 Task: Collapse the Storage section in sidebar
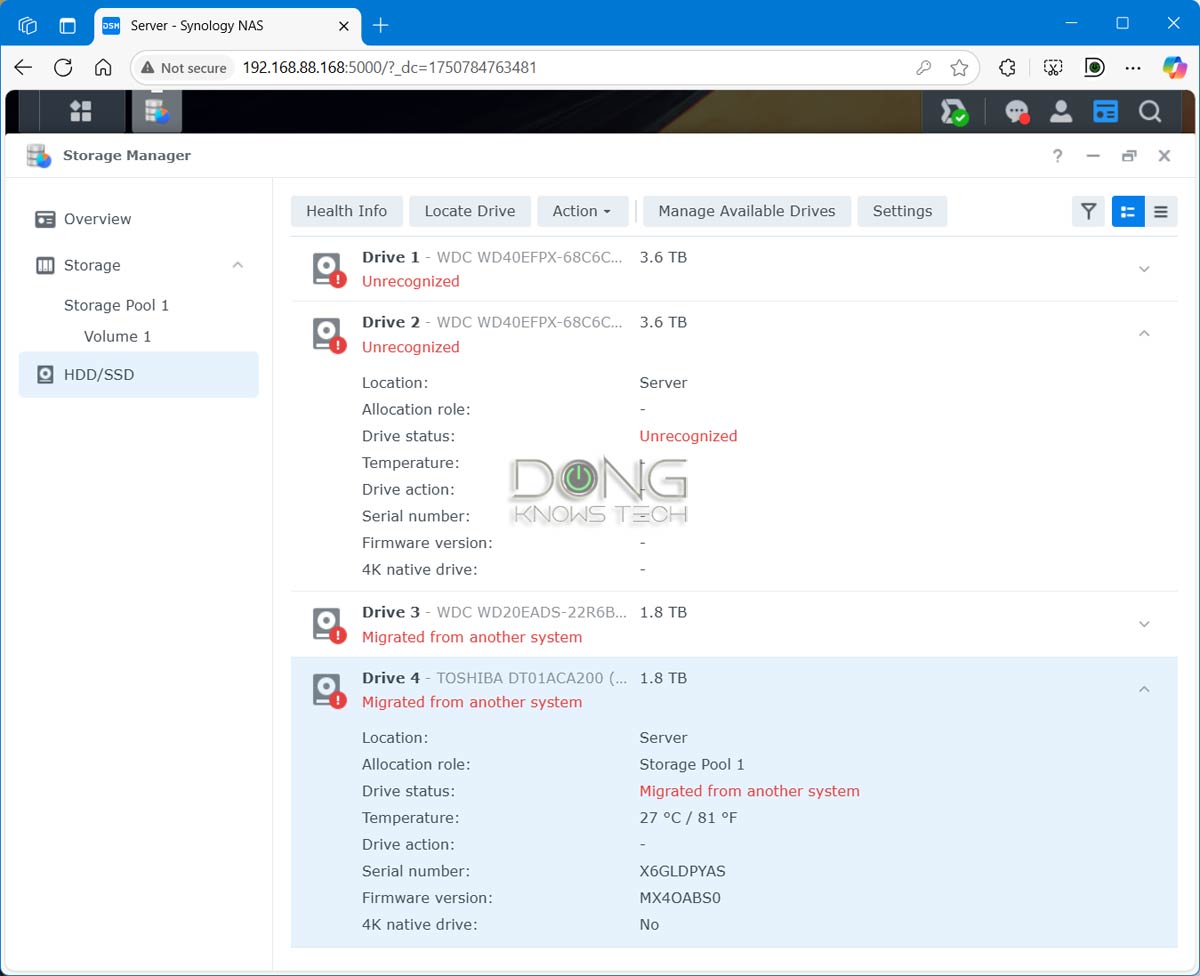coord(237,265)
